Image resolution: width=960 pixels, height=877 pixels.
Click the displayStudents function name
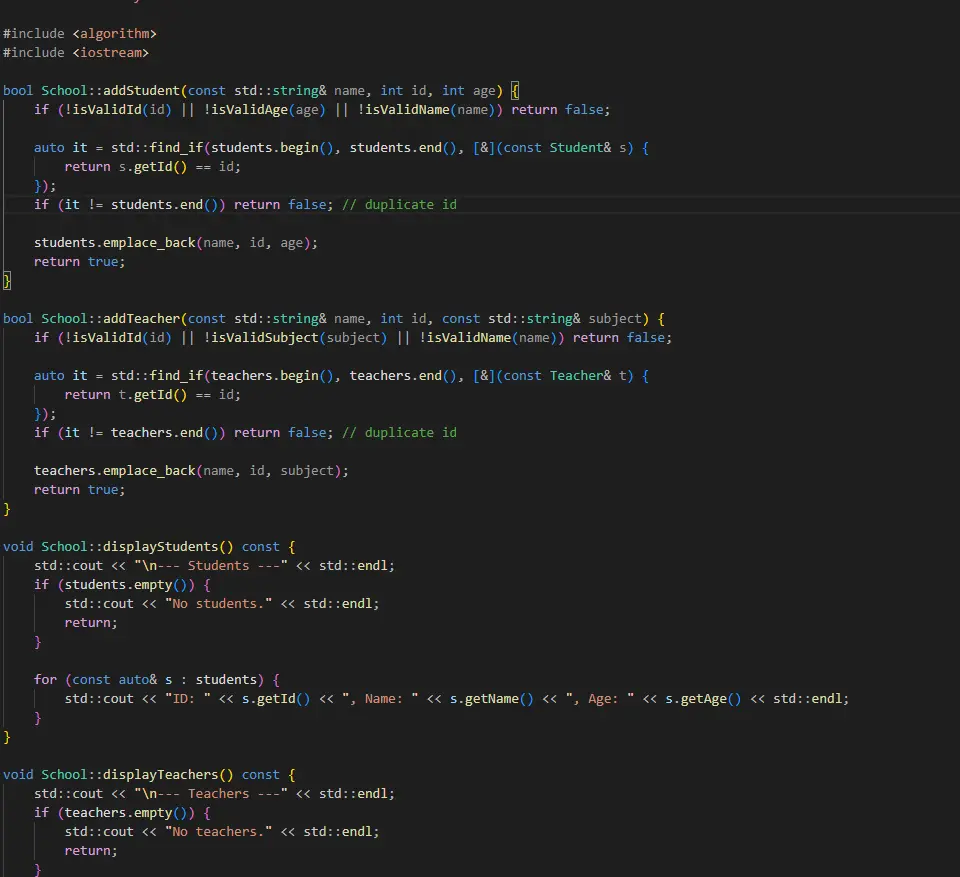[x=160, y=546]
